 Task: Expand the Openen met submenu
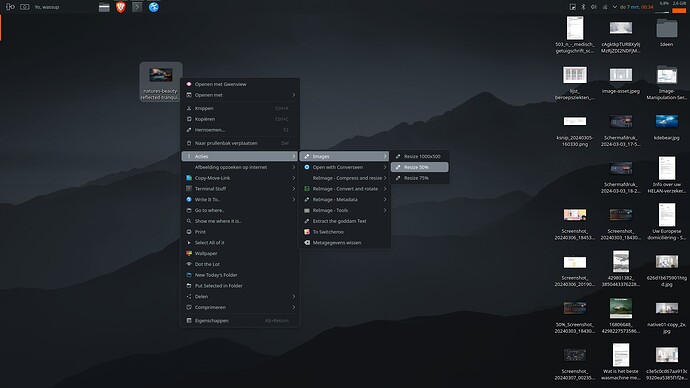[x=240, y=95]
